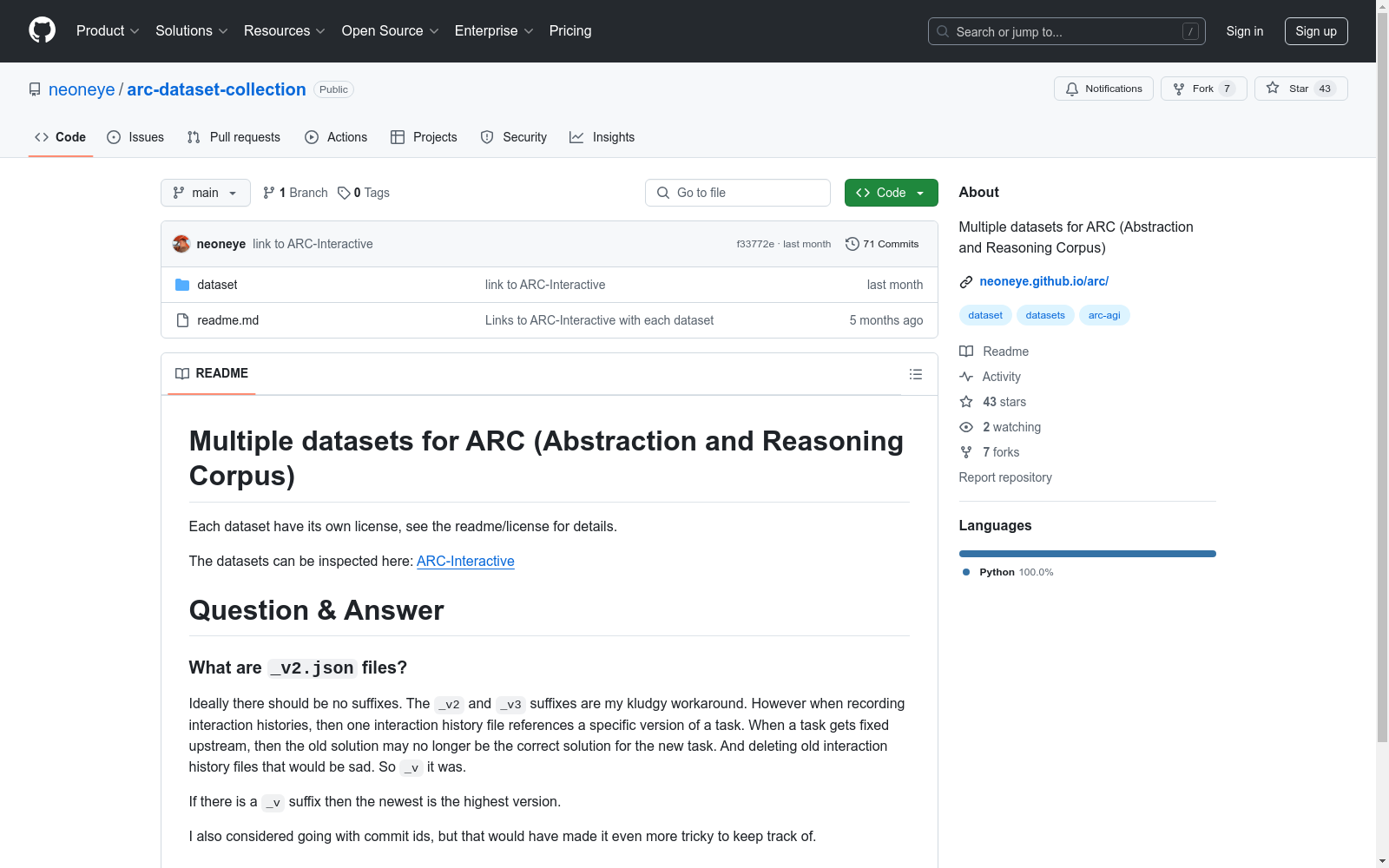Switch to the Pull requests tab
The width and height of the screenshot is (1389, 868).
click(234, 137)
